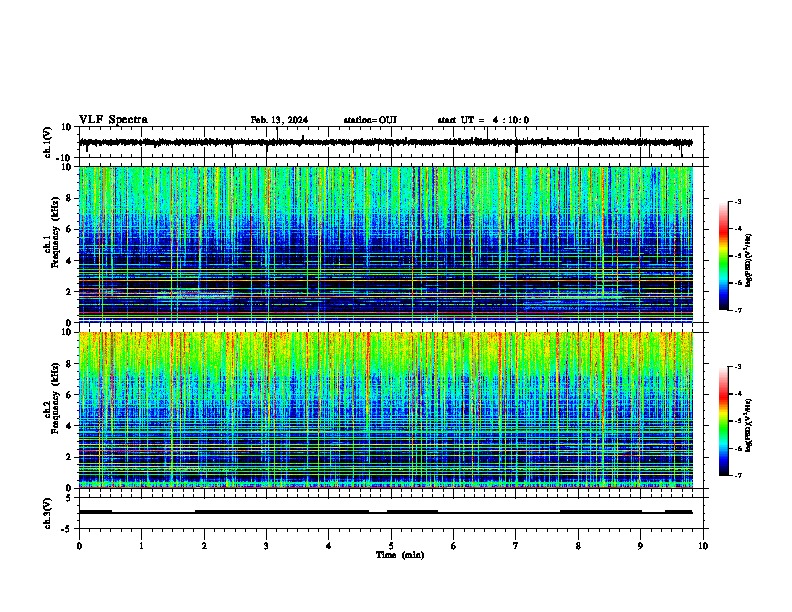Click the ch.1 frequency axis "6" tick label

(x=70, y=230)
